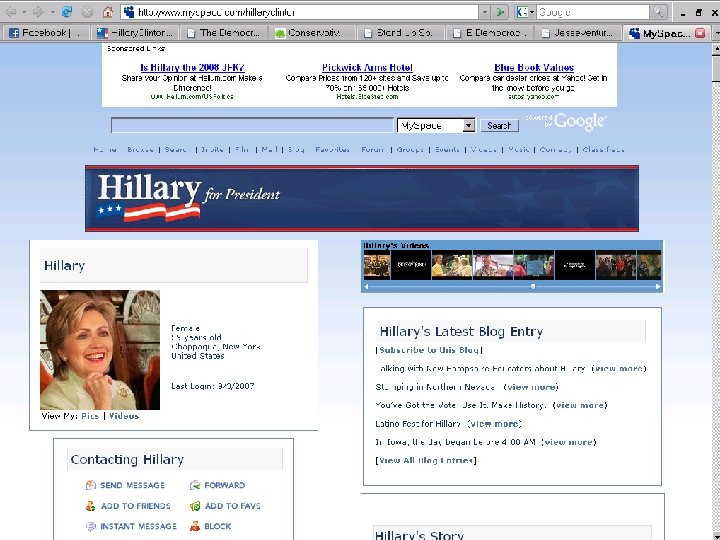This screenshot has height=540, width=720.
Task: Click the green Go arrow button
Action: click(500, 12)
